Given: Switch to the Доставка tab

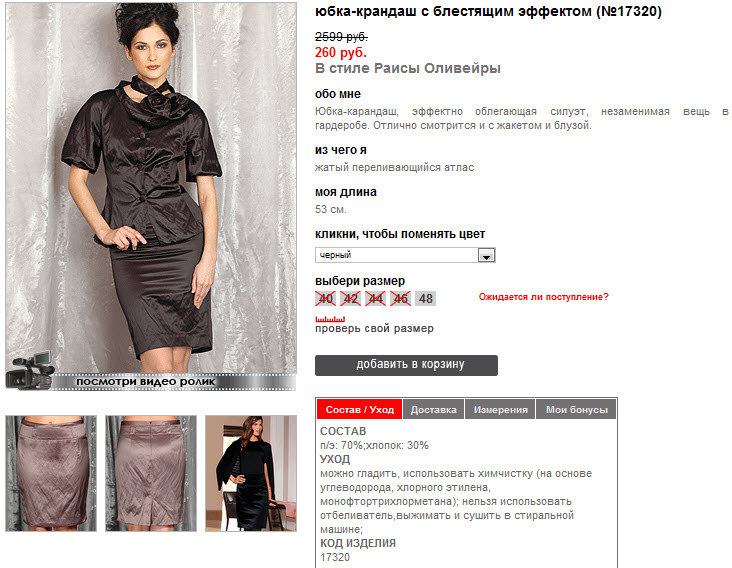Looking at the screenshot, I should [x=433, y=409].
